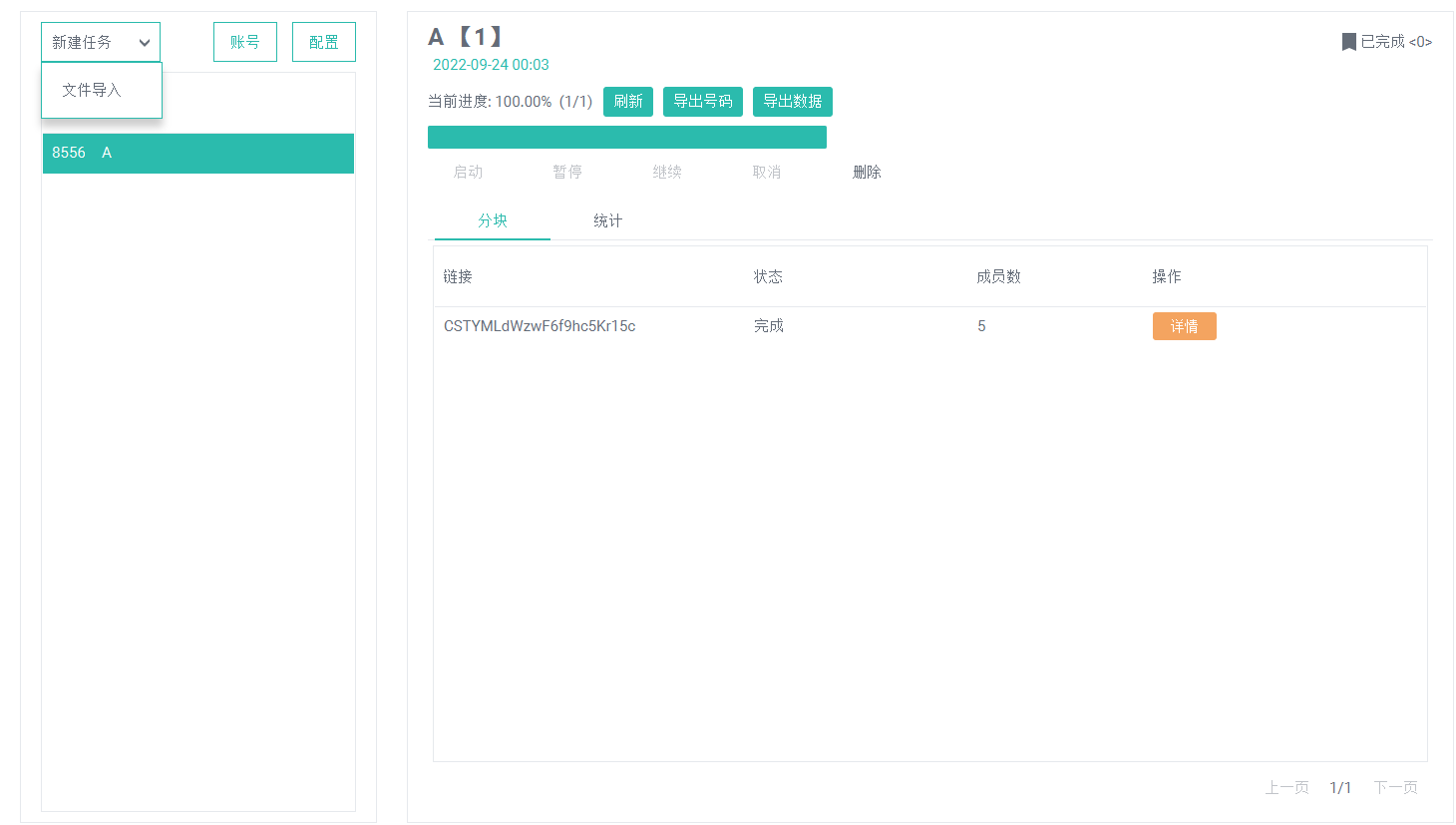Go to previous page with 上一页
The image size is (1456, 825).
[x=1287, y=788]
